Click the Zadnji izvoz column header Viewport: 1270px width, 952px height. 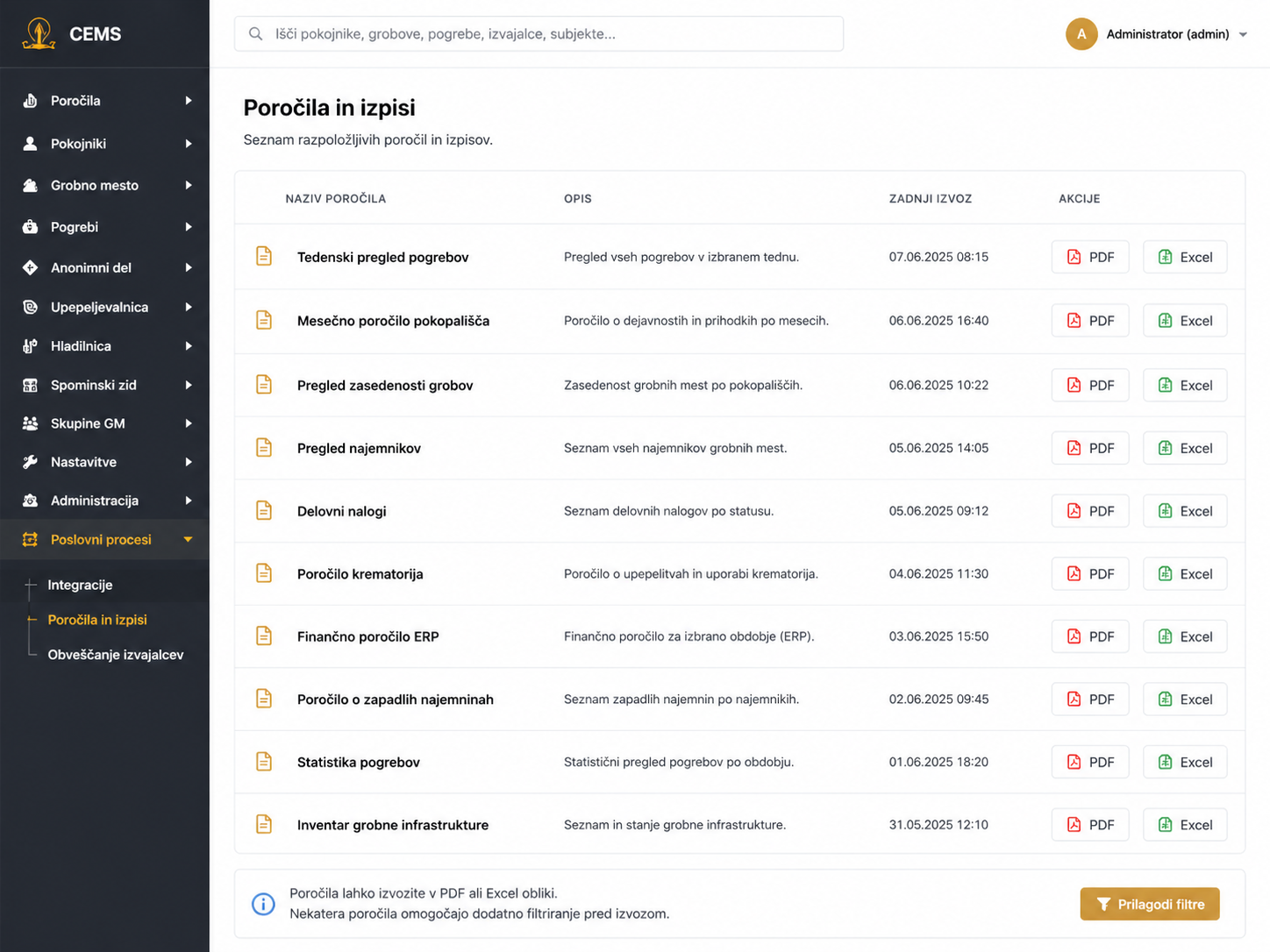click(931, 199)
